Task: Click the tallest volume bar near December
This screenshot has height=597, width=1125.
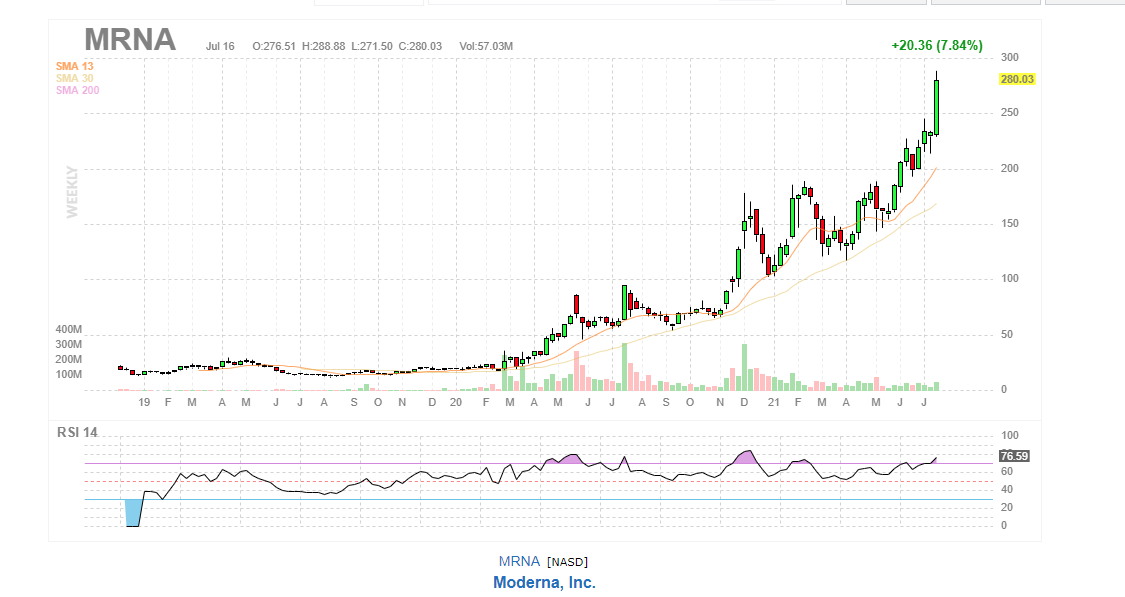Action: [x=744, y=366]
